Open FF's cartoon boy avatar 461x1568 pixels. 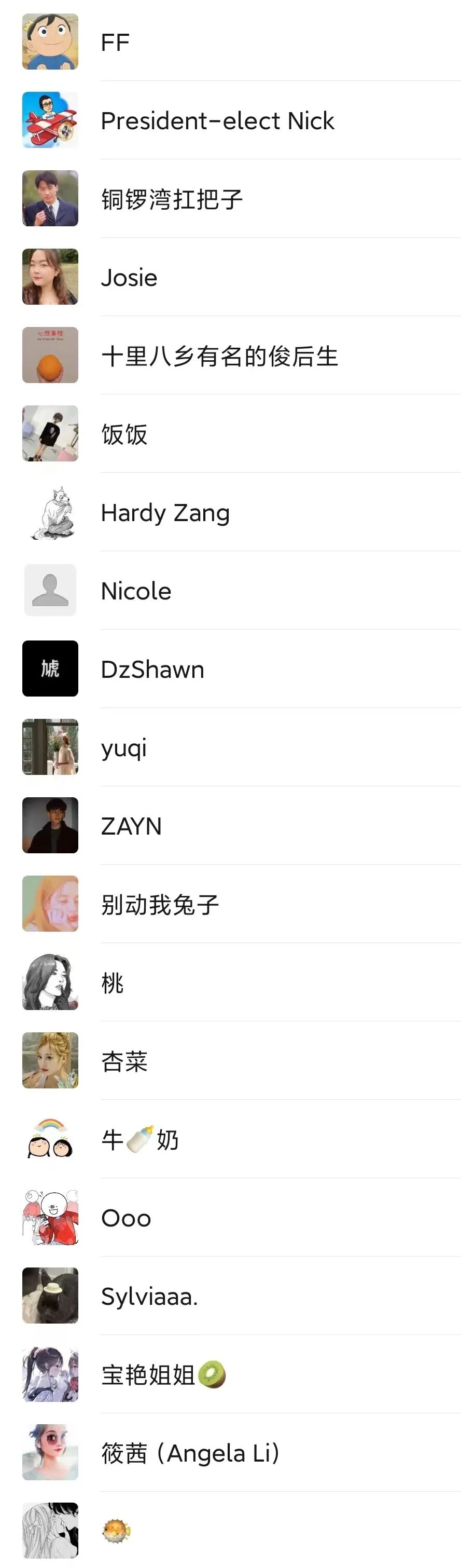pyautogui.click(x=50, y=42)
